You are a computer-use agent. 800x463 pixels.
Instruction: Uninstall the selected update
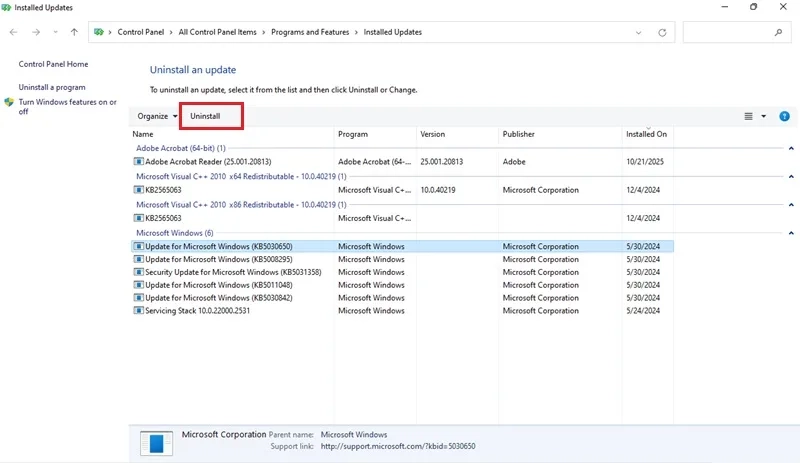coord(205,116)
